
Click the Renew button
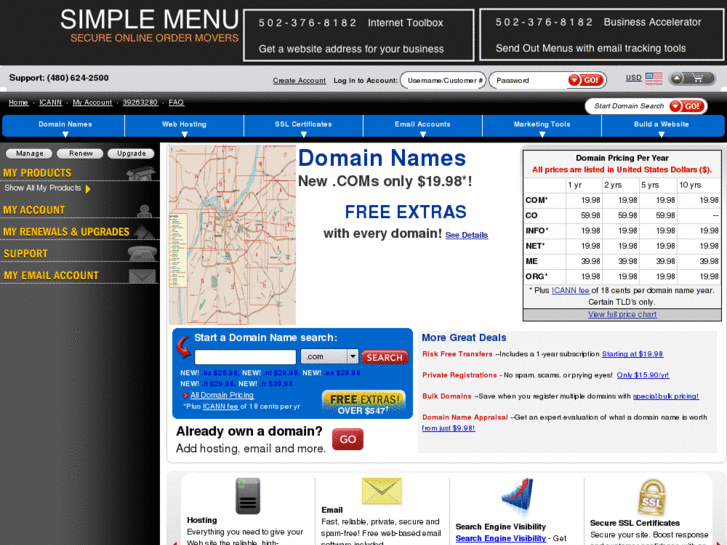pos(80,154)
